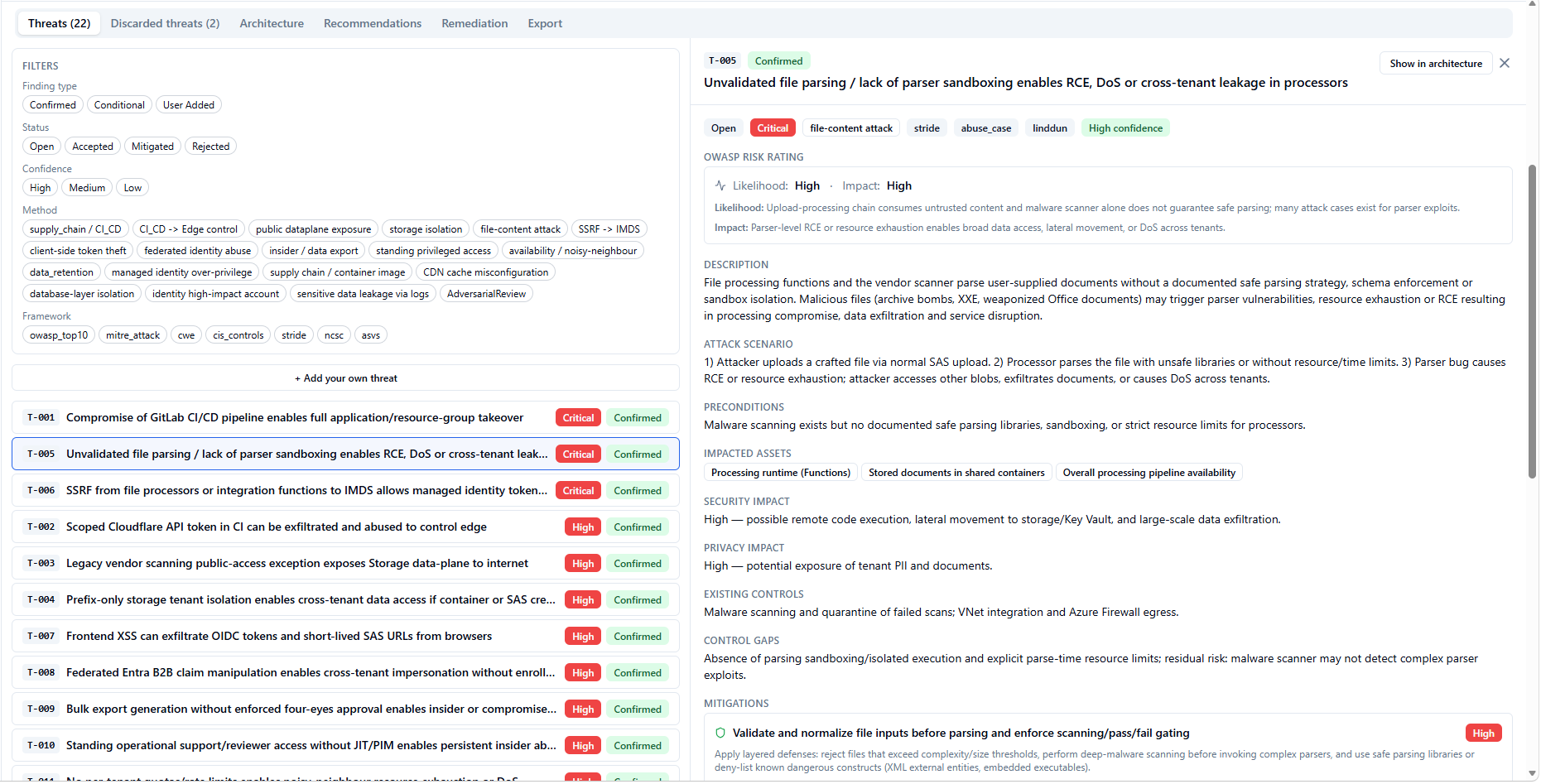Filter by Low confidence chip
Viewport: 1541px width, 784px height.
[x=132, y=188]
